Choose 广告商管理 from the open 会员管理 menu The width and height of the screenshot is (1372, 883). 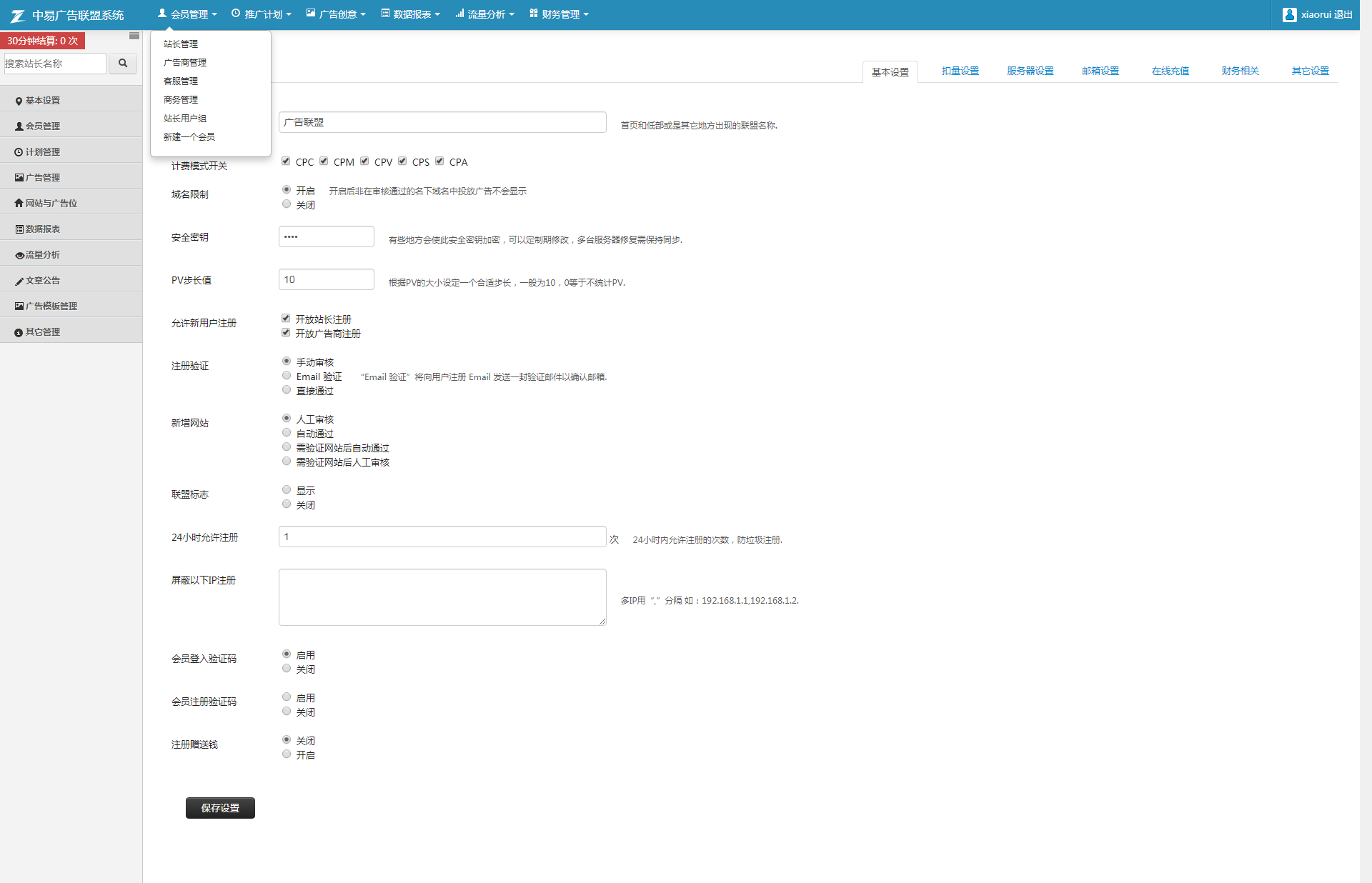tap(185, 63)
